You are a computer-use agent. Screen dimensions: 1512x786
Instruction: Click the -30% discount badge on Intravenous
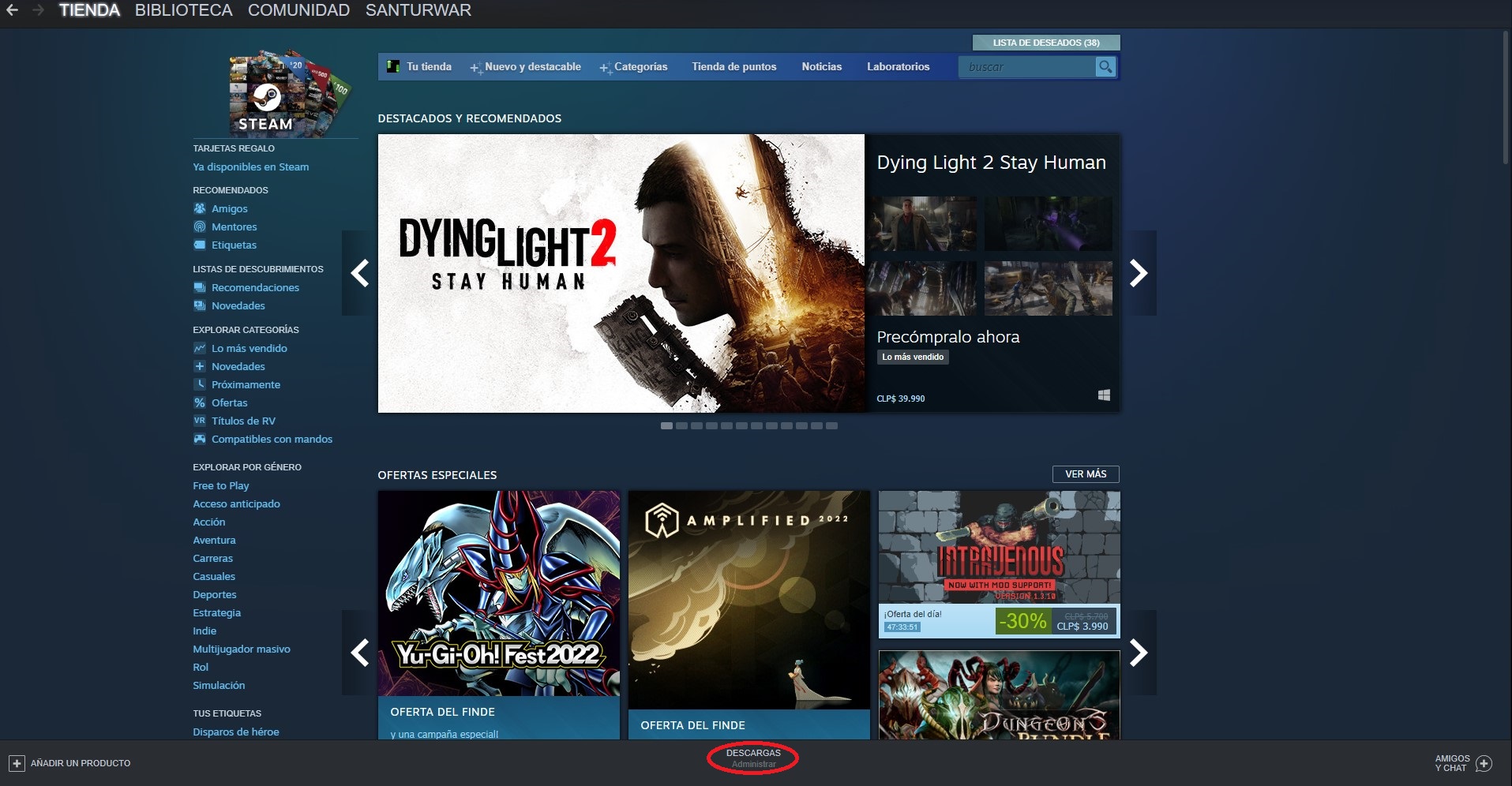click(1022, 621)
